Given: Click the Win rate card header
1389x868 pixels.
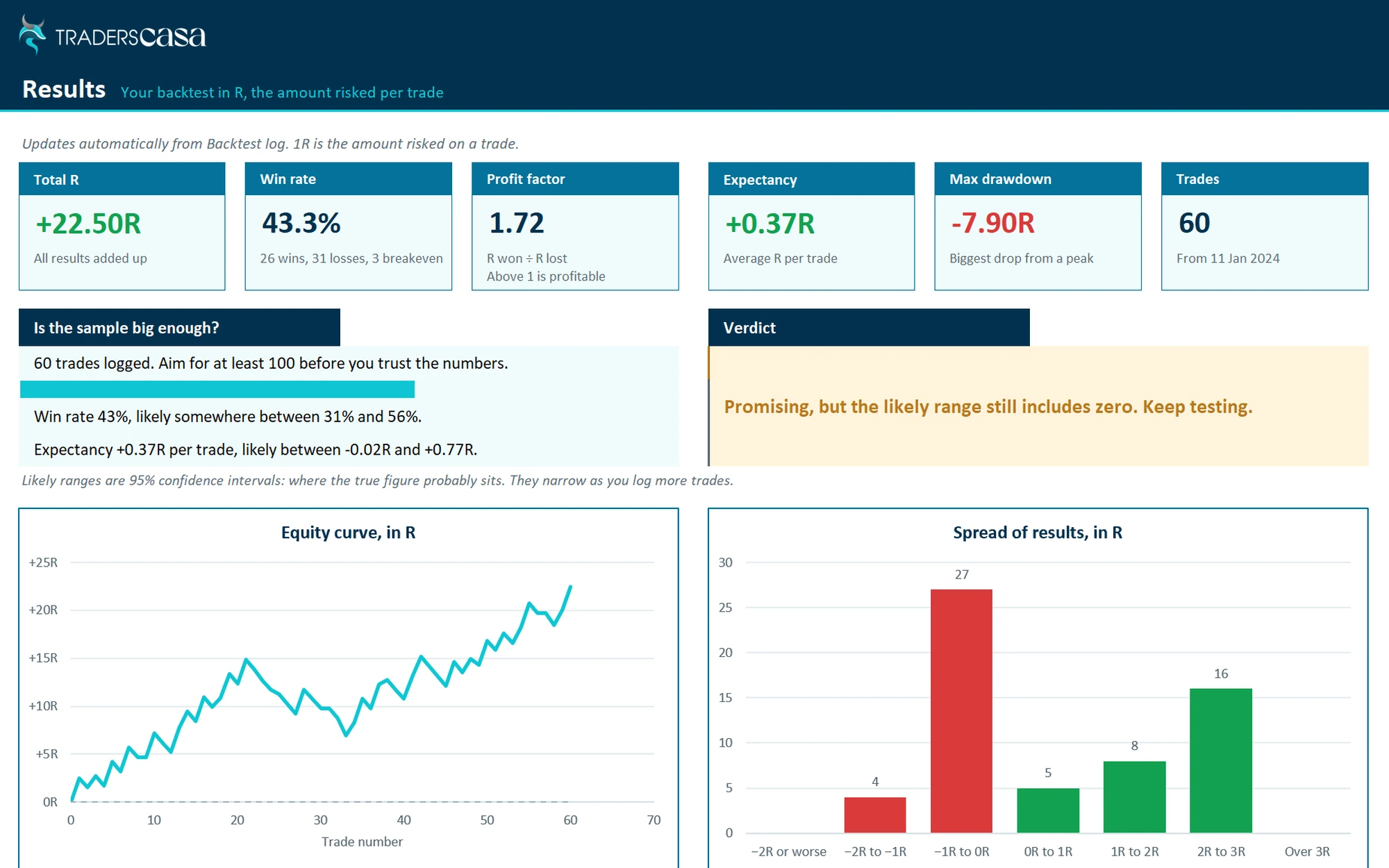Looking at the screenshot, I should (349, 179).
